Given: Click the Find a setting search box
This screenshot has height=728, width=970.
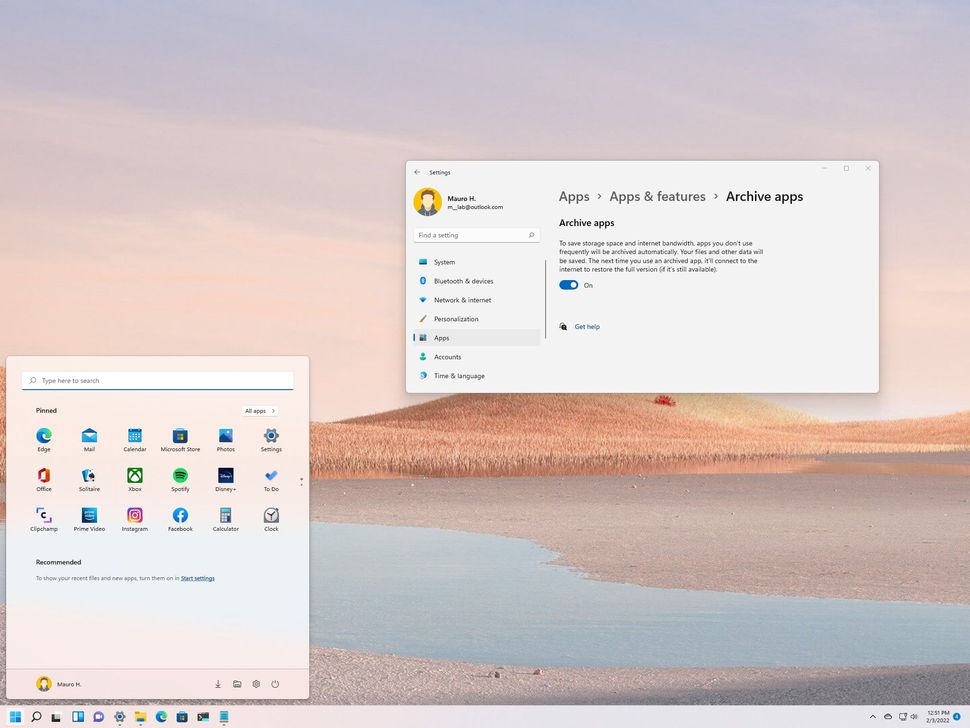Looking at the screenshot, I should coord(476,235).
